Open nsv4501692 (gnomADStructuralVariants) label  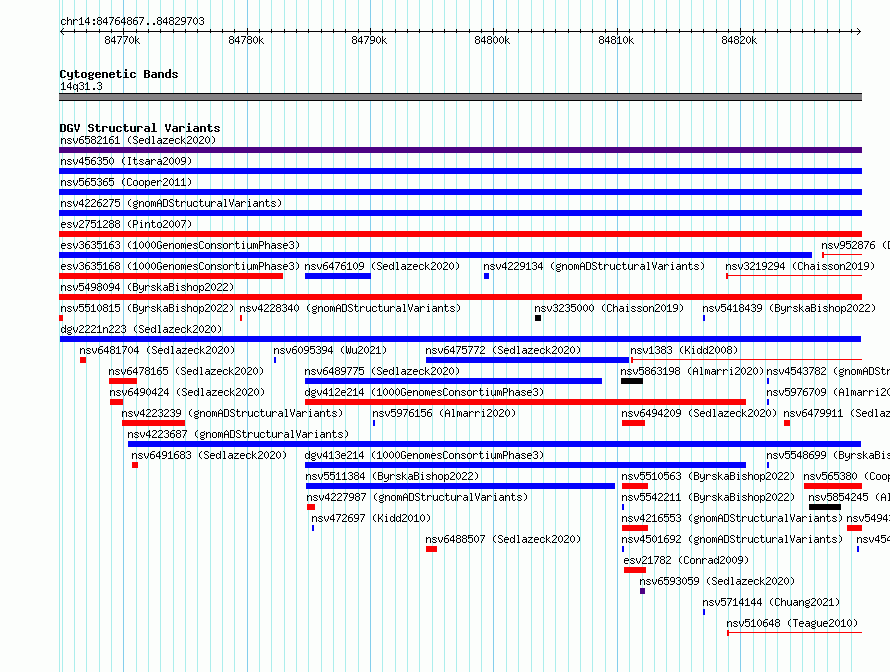[x=732, y=539]
